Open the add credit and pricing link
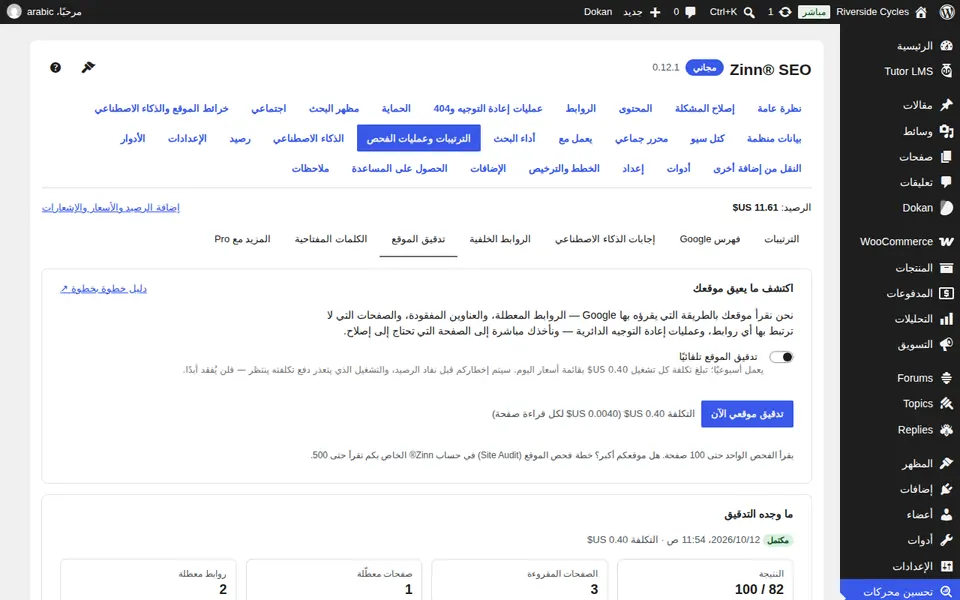 coord(111,208)
